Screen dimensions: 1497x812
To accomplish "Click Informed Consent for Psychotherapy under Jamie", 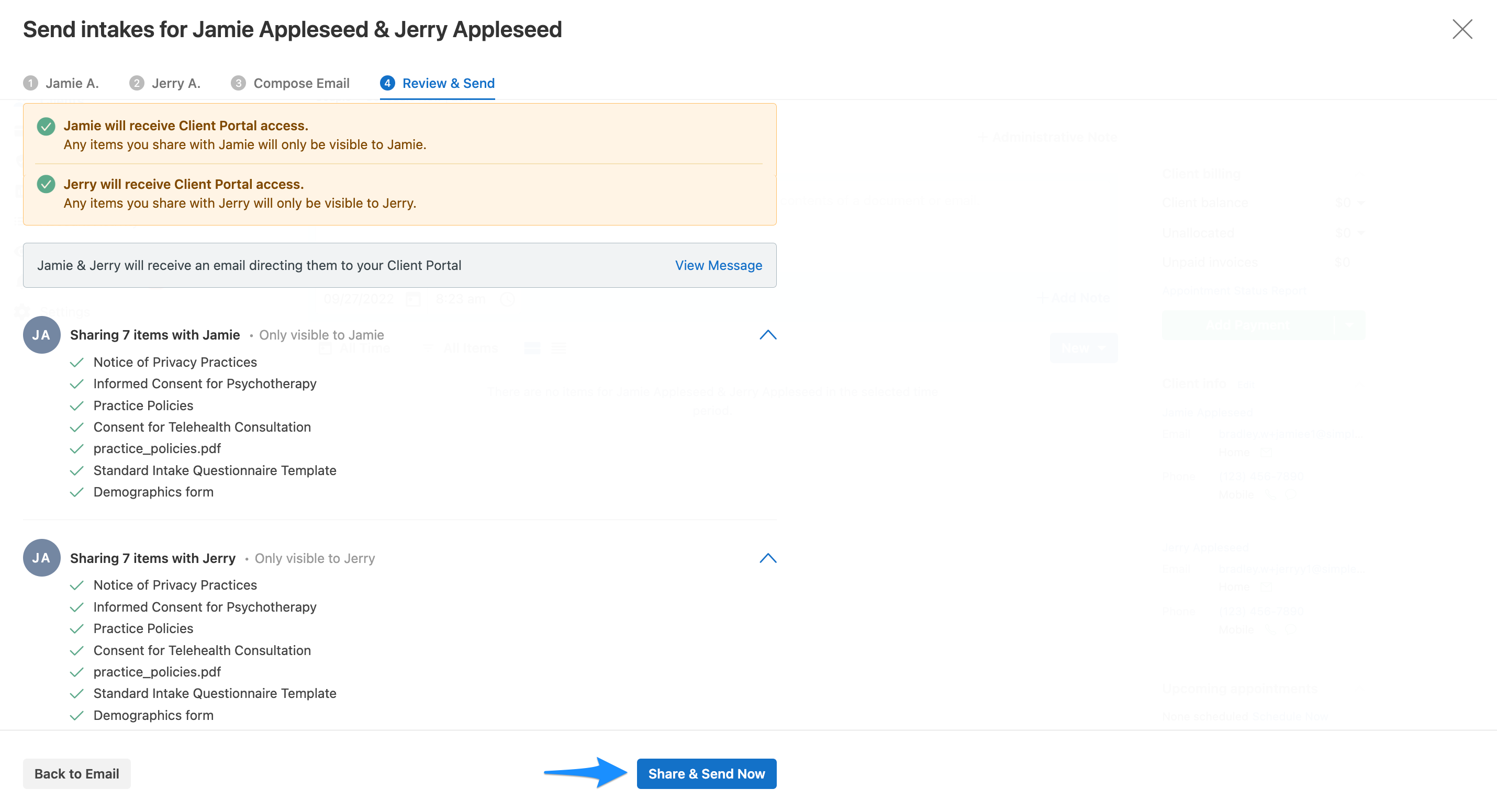I will [x=205, y=384].
